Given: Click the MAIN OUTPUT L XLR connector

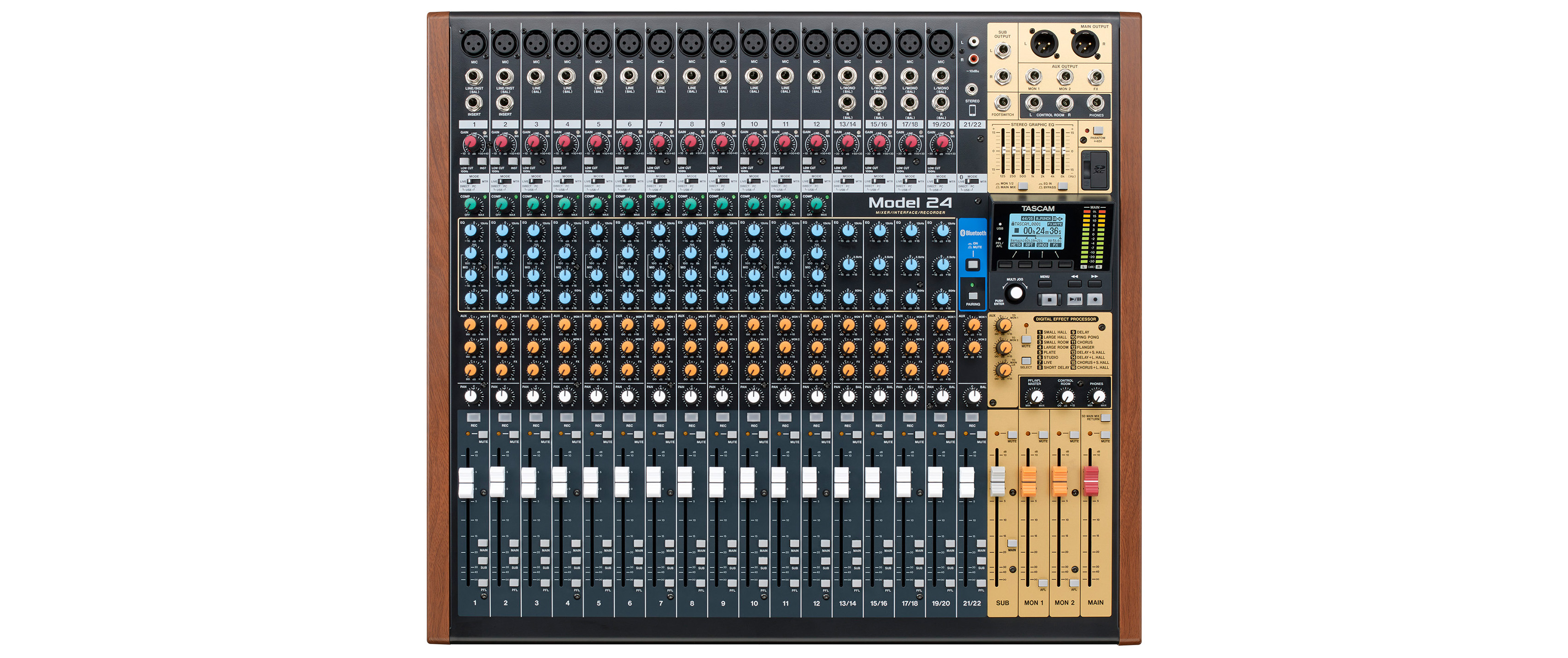Looking at the screenshot, I should tap(1044, 43).
